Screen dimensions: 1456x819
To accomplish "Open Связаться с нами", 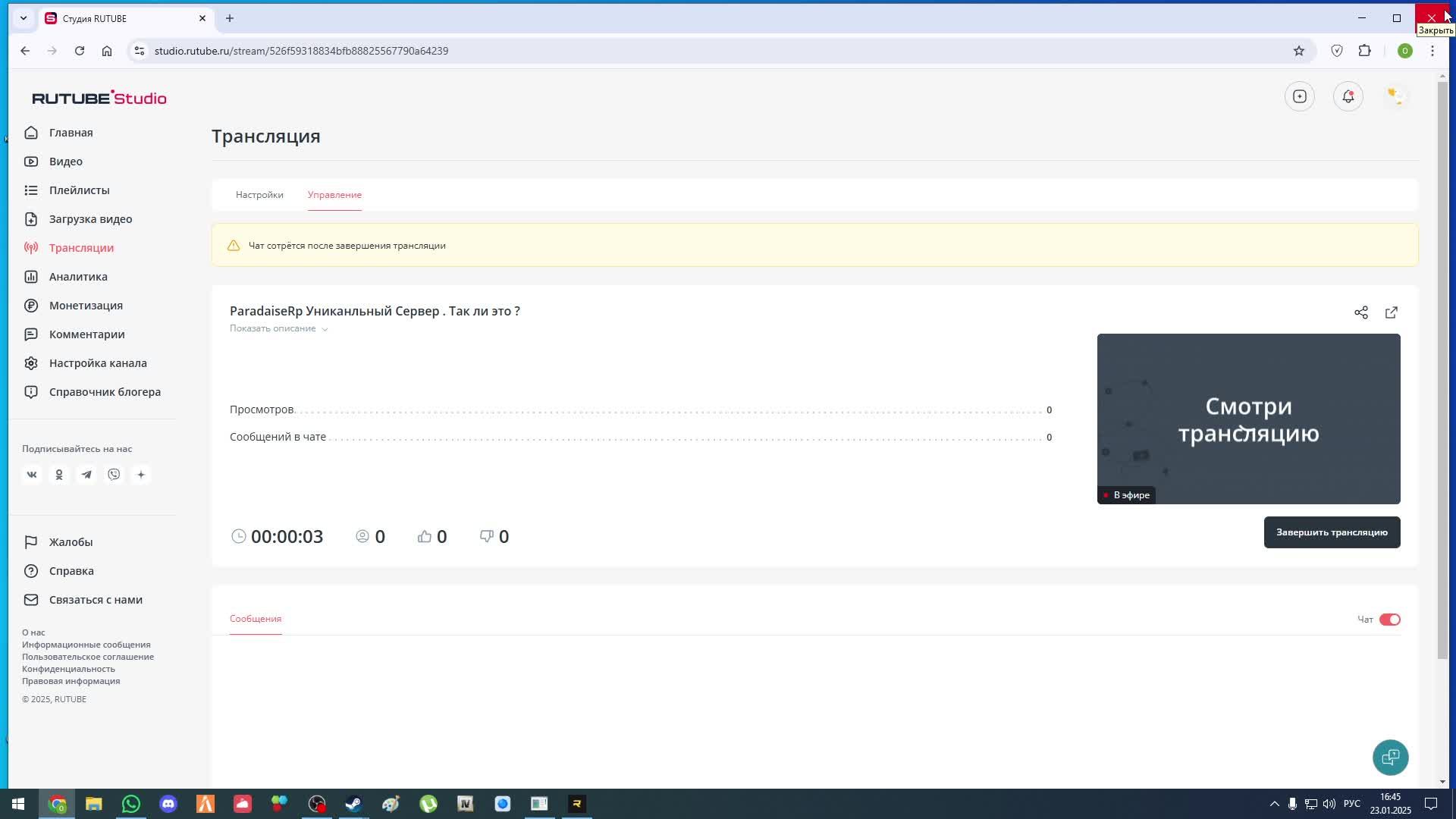I will (96, 600).
